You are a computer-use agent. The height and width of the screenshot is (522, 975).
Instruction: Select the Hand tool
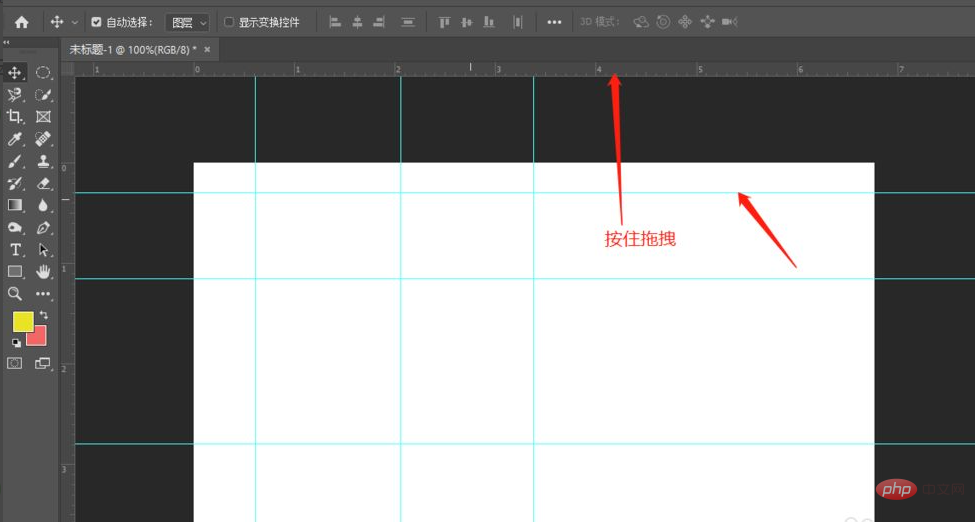(43, 271)
